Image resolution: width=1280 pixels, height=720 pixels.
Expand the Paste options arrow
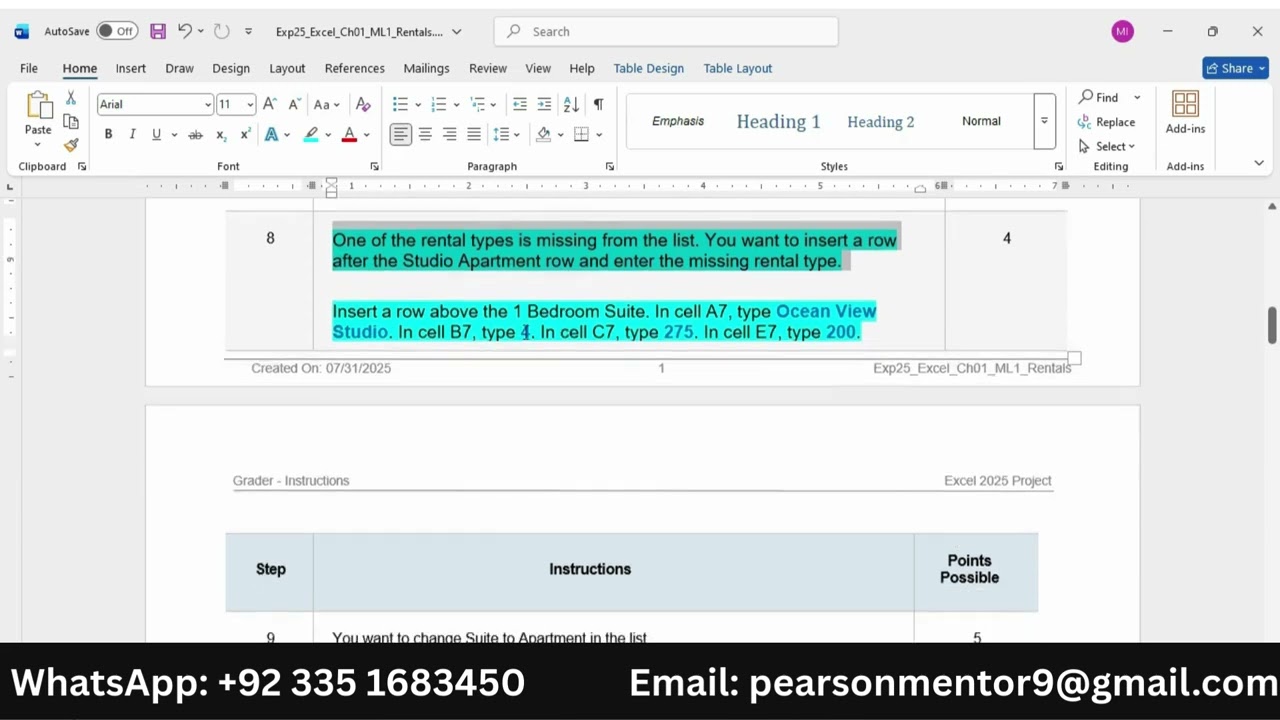(38, 145)
